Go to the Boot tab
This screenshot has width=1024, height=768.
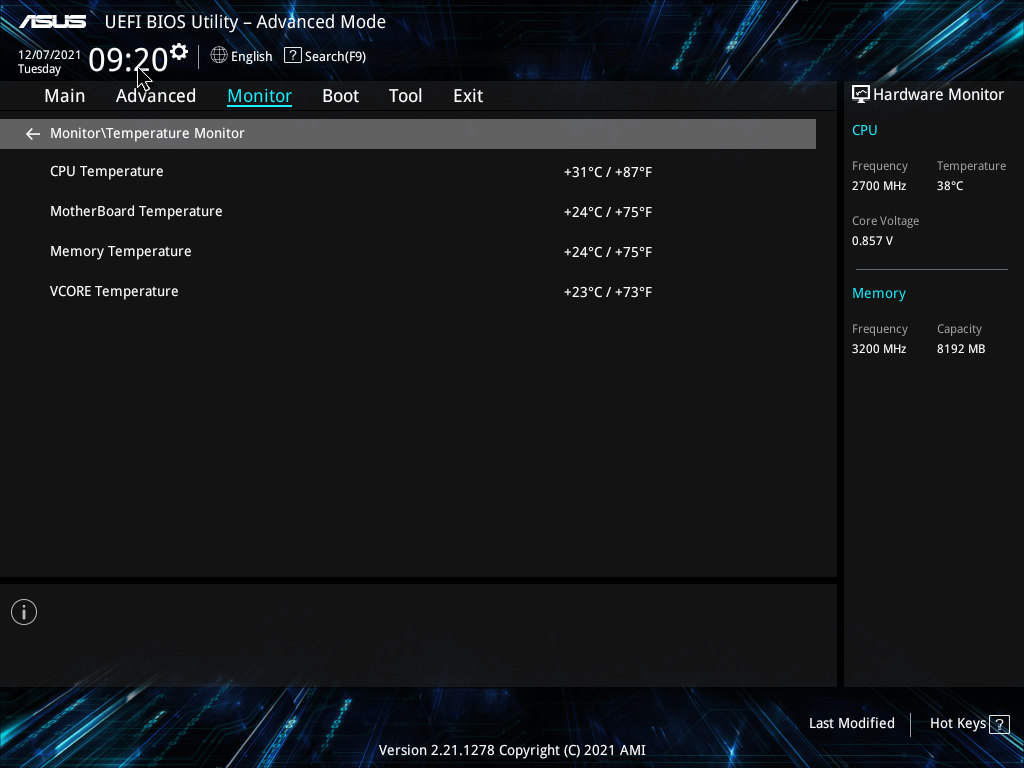[x=340, y=96]
